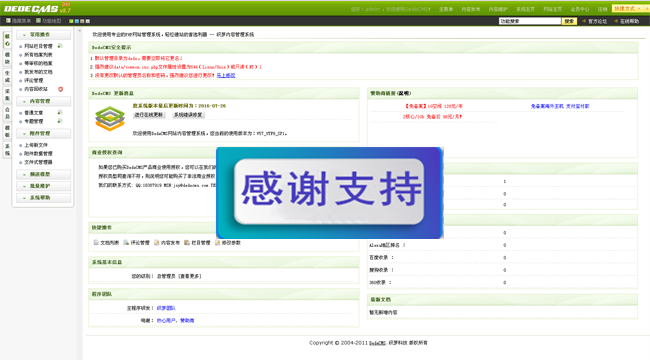Open 文件式管理器 in the sidebar

(38, 162)
